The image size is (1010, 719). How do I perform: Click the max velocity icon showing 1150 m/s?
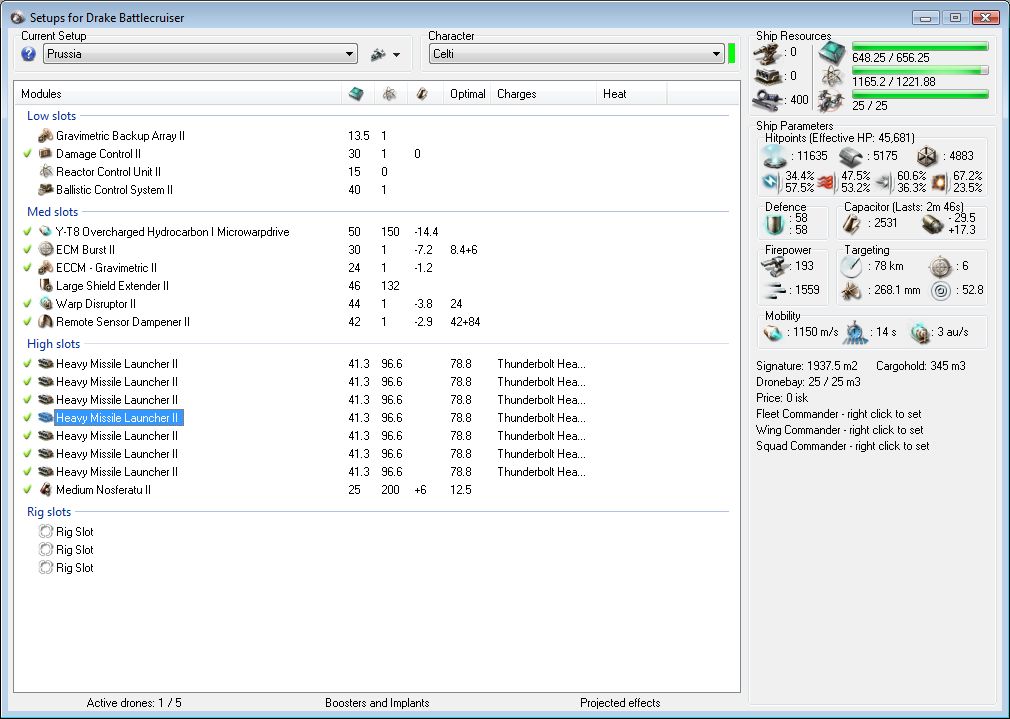click(x=773, y=332)
